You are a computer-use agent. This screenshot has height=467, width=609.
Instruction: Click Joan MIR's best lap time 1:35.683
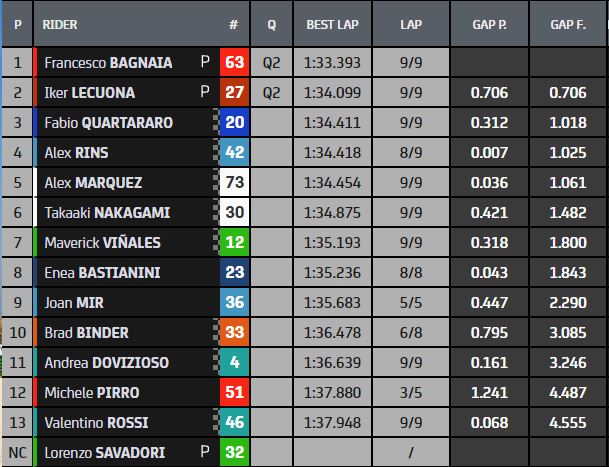pos(333,302)
